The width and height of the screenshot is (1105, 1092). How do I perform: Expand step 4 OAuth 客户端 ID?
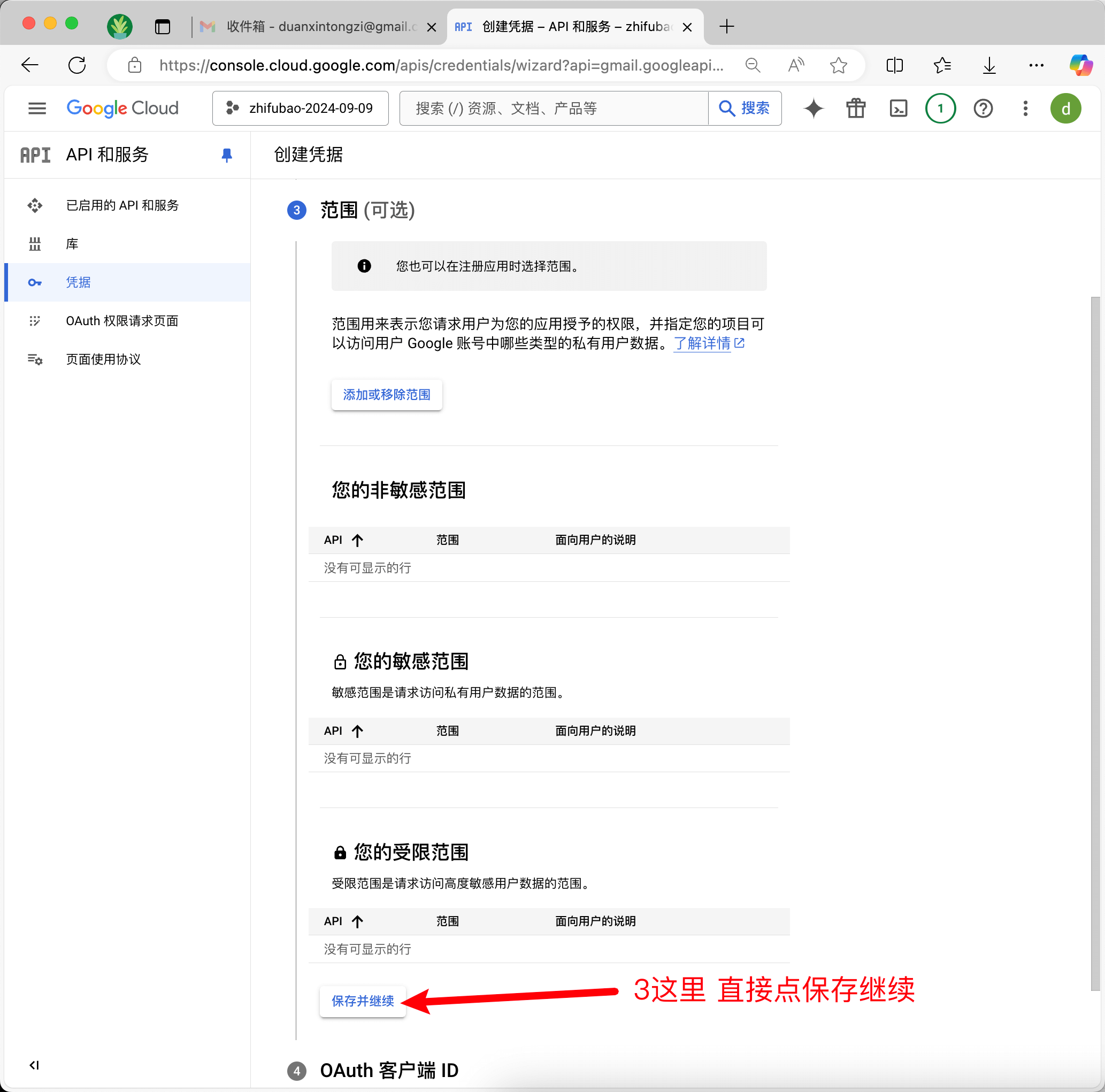click(388, 1070)
